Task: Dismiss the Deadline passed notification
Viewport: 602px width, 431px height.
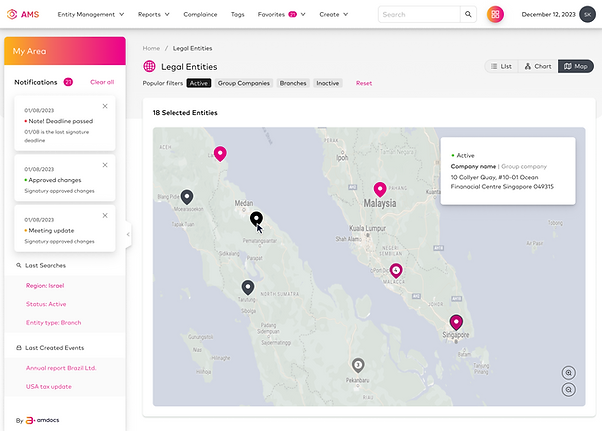Action: tap(105, 106)
